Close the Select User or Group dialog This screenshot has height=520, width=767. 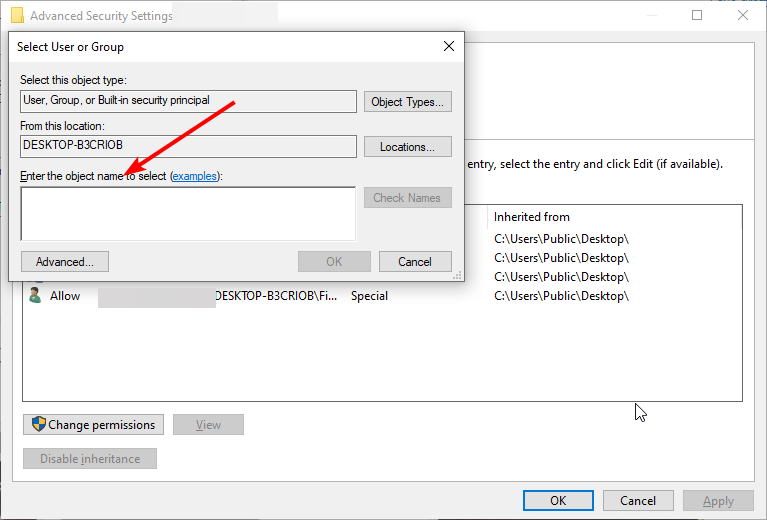[x=449, y=46]
